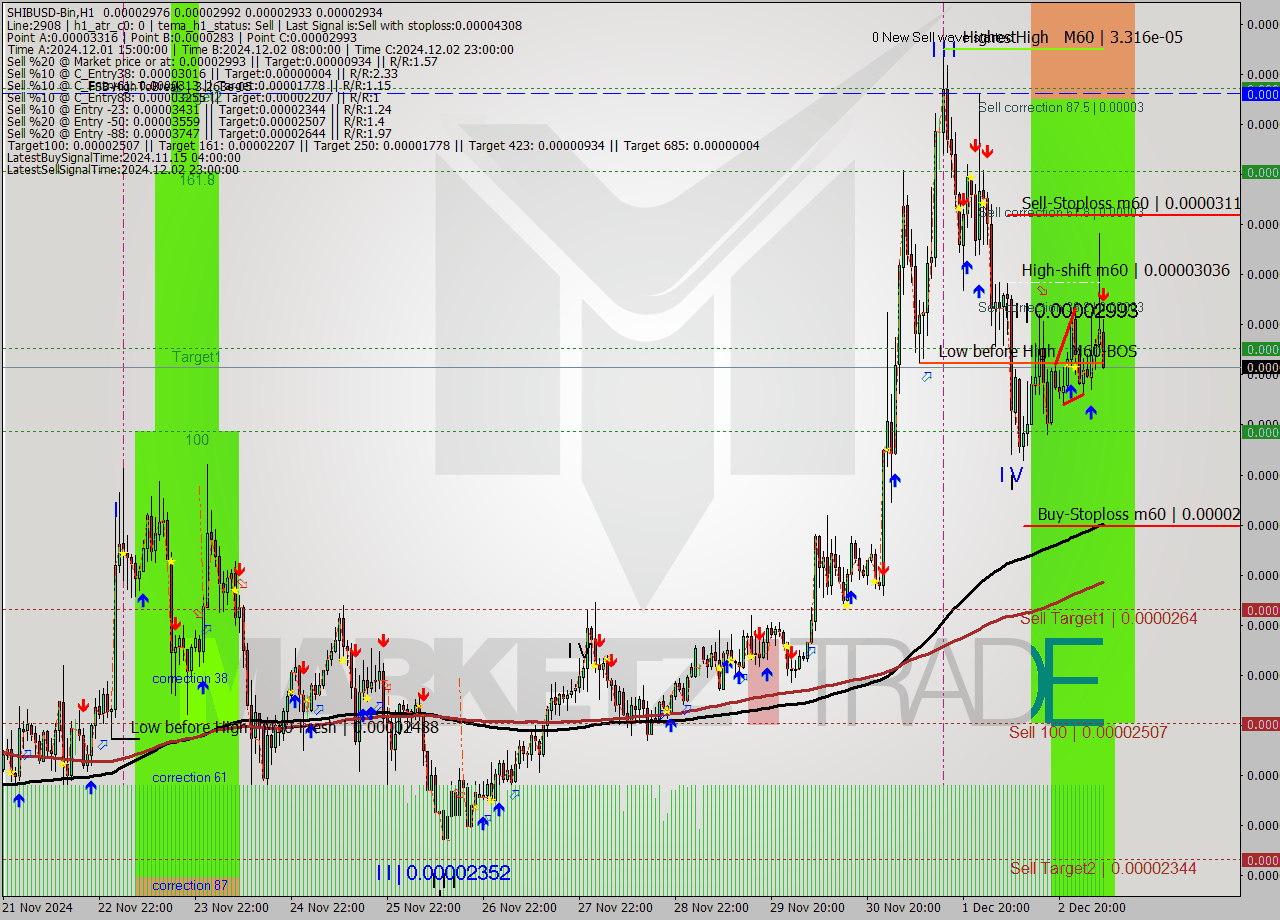The height and width of the screenshot is (920, 1280).
Task: Click the '100' Fibonacci level label
Action: coord(197,440)
